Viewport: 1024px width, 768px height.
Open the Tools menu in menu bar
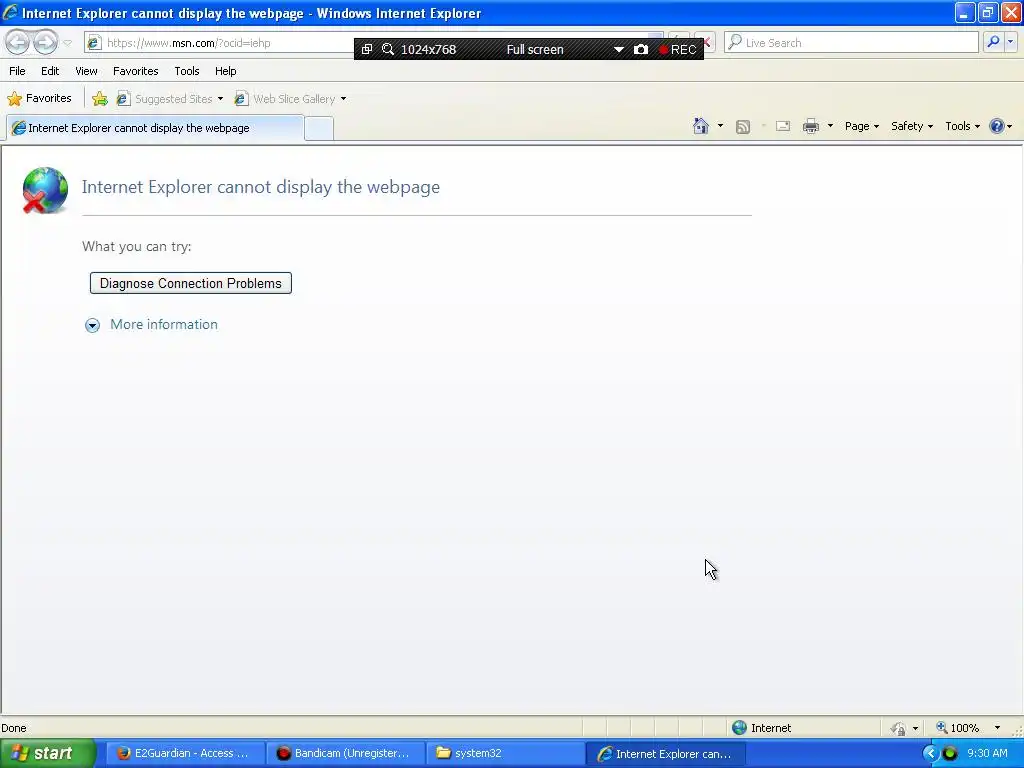(187, 71)
